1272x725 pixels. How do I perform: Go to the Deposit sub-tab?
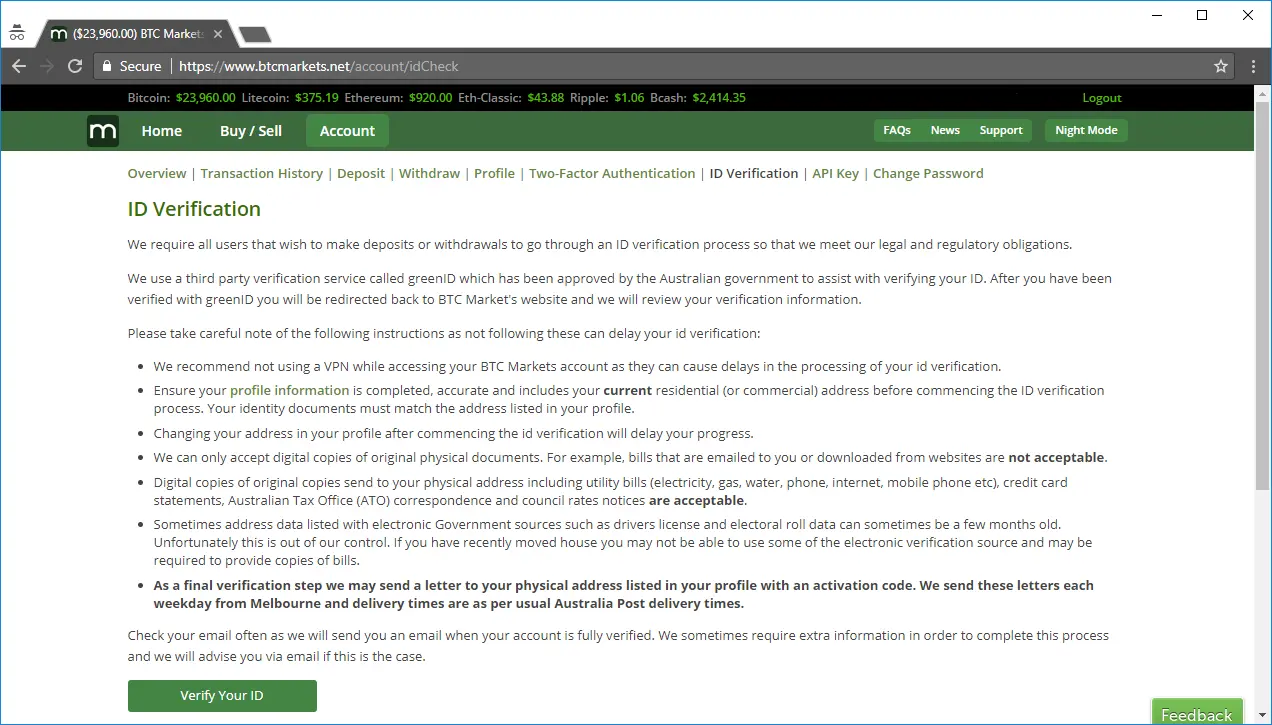tap(361, 173)
